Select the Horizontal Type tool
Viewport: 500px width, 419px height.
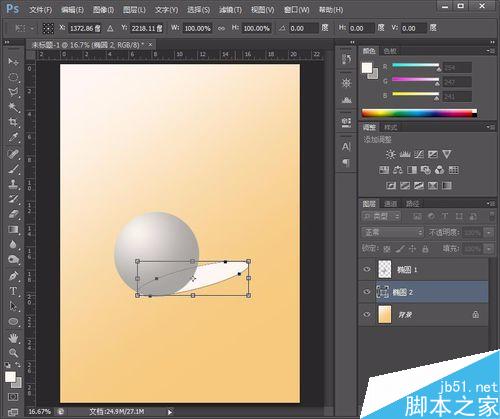[13, 291]
